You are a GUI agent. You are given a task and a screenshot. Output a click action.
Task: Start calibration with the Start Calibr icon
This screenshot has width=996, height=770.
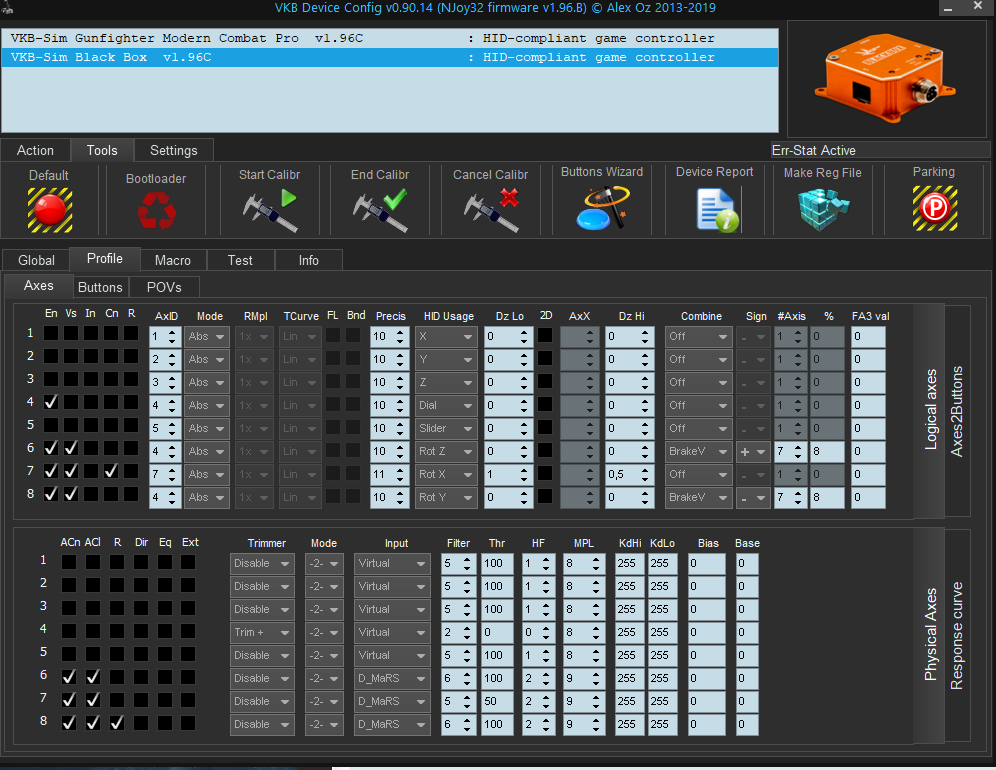[269, 209]
